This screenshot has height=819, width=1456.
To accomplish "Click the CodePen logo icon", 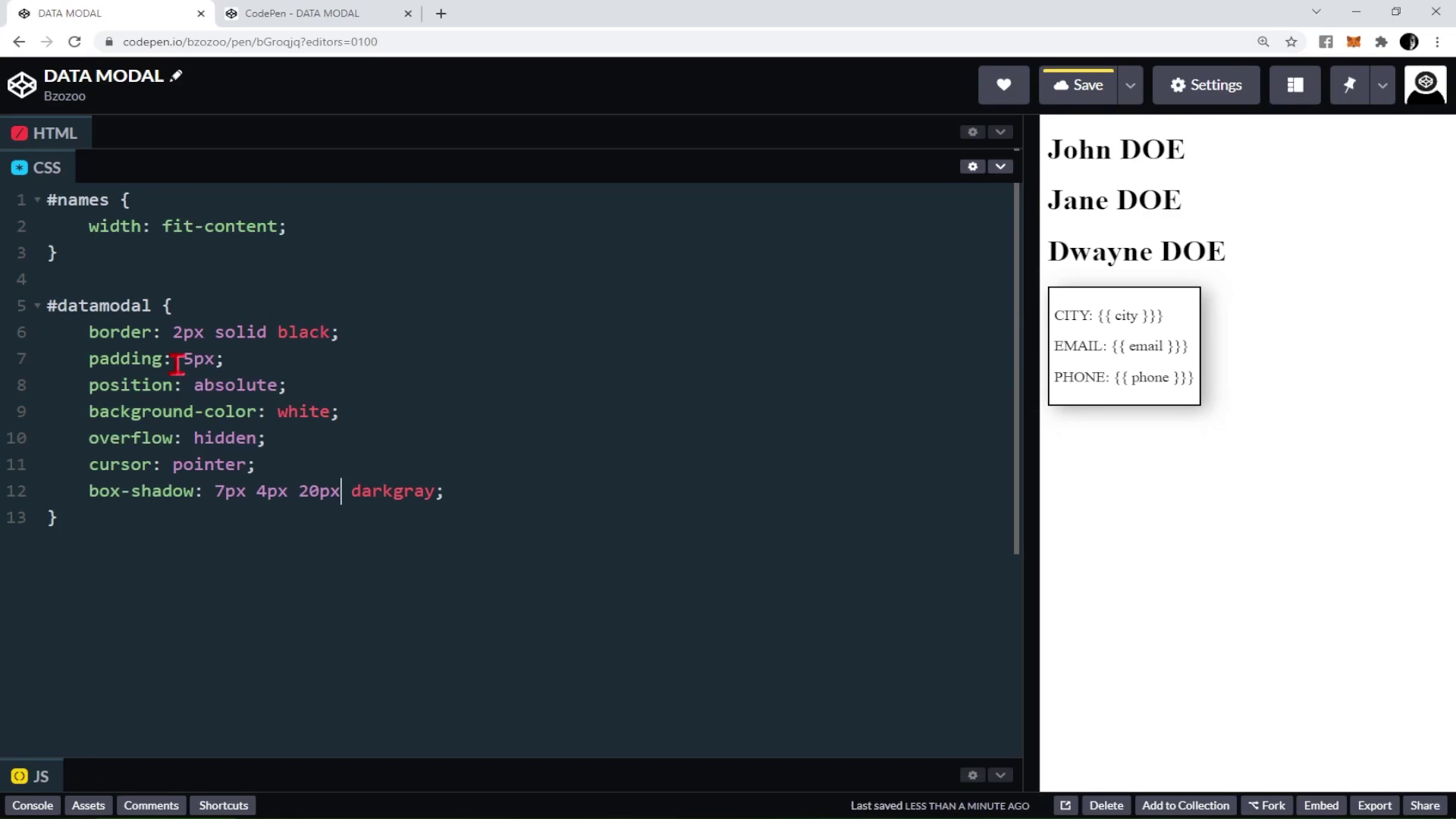I will [x=22, y=85].
